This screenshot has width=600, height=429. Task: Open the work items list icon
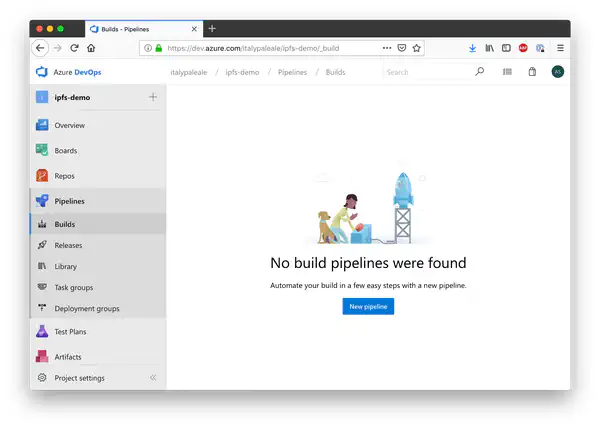pos(507,72)
